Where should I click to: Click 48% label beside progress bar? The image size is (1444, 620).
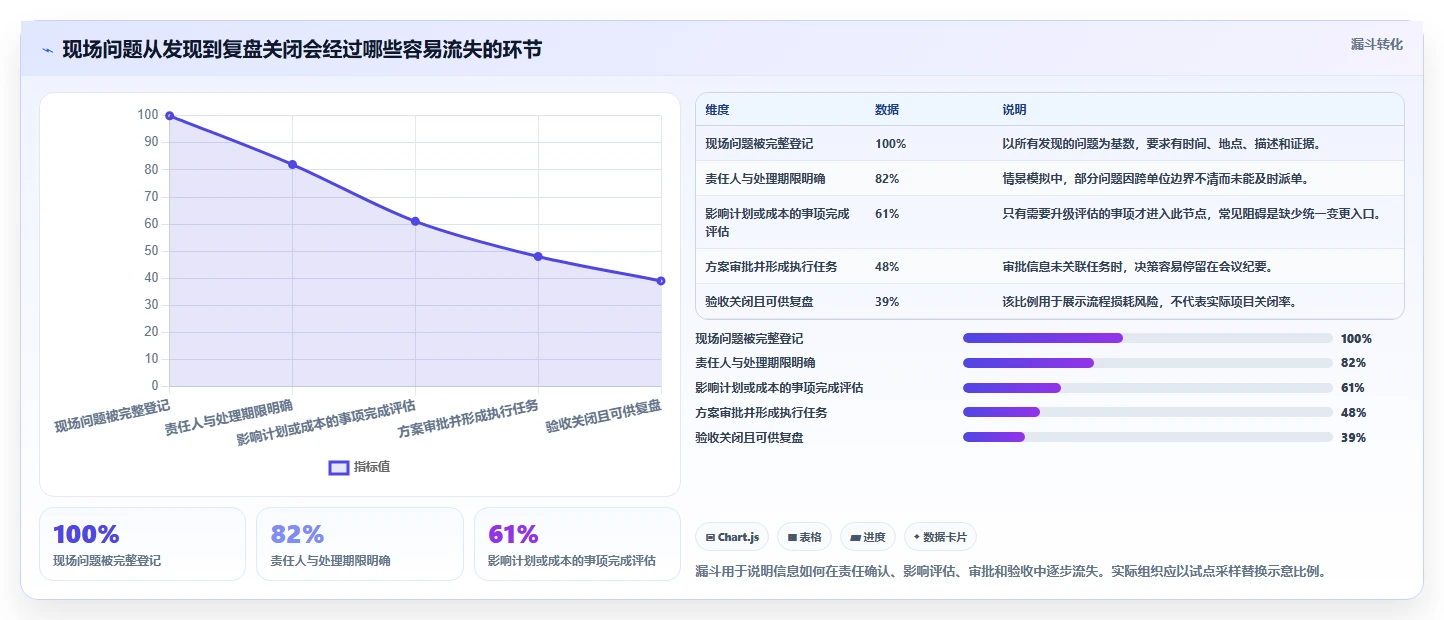[x=1353, y=413]
